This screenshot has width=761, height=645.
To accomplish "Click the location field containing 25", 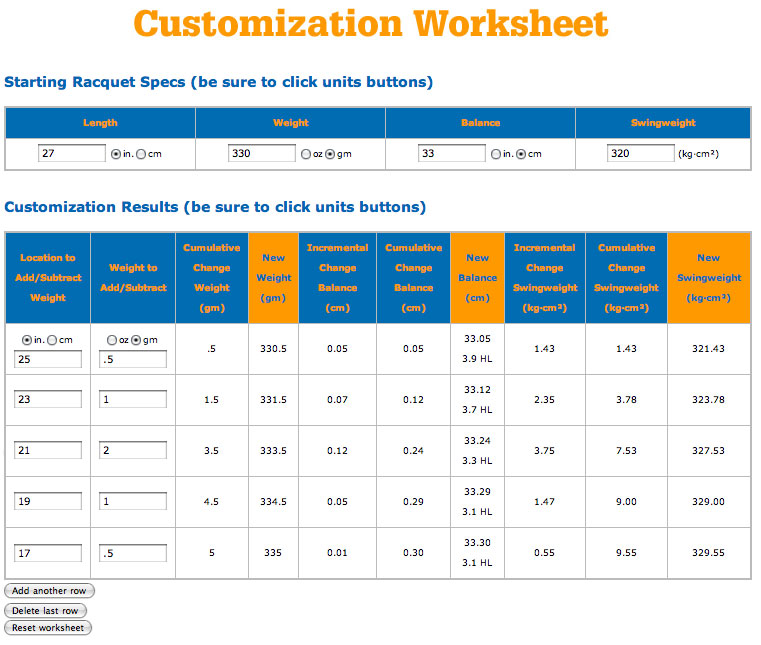I will click(x=48, y=359).
